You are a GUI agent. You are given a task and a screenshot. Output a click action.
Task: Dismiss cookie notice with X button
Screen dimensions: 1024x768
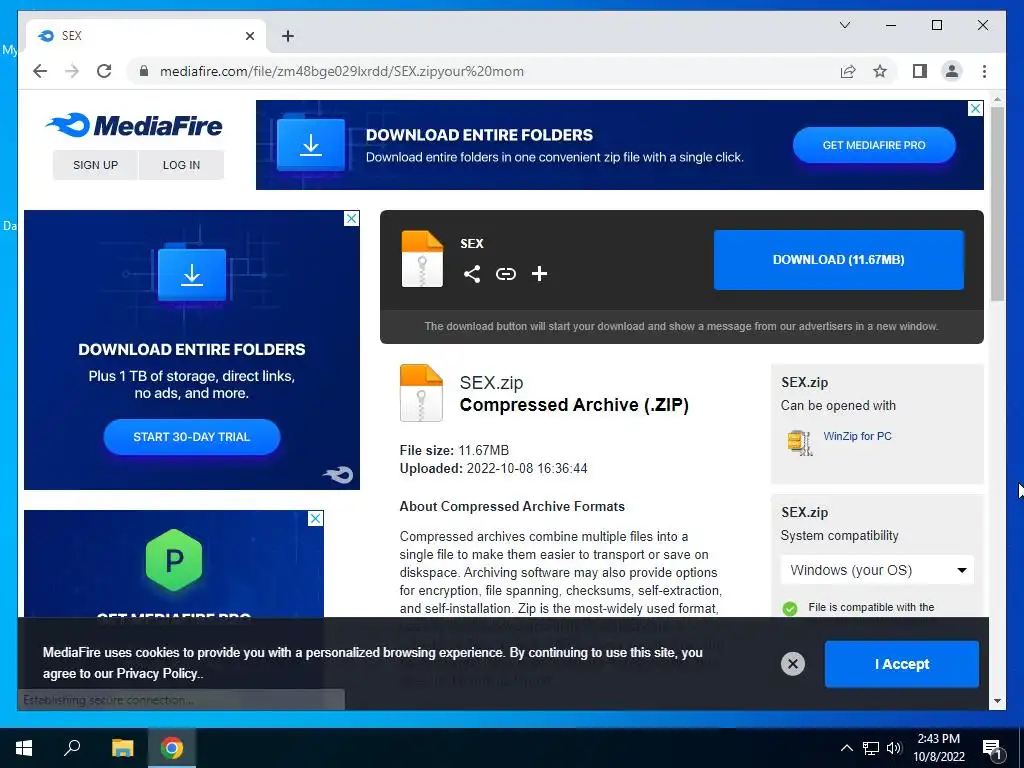(x=793, y=664)
